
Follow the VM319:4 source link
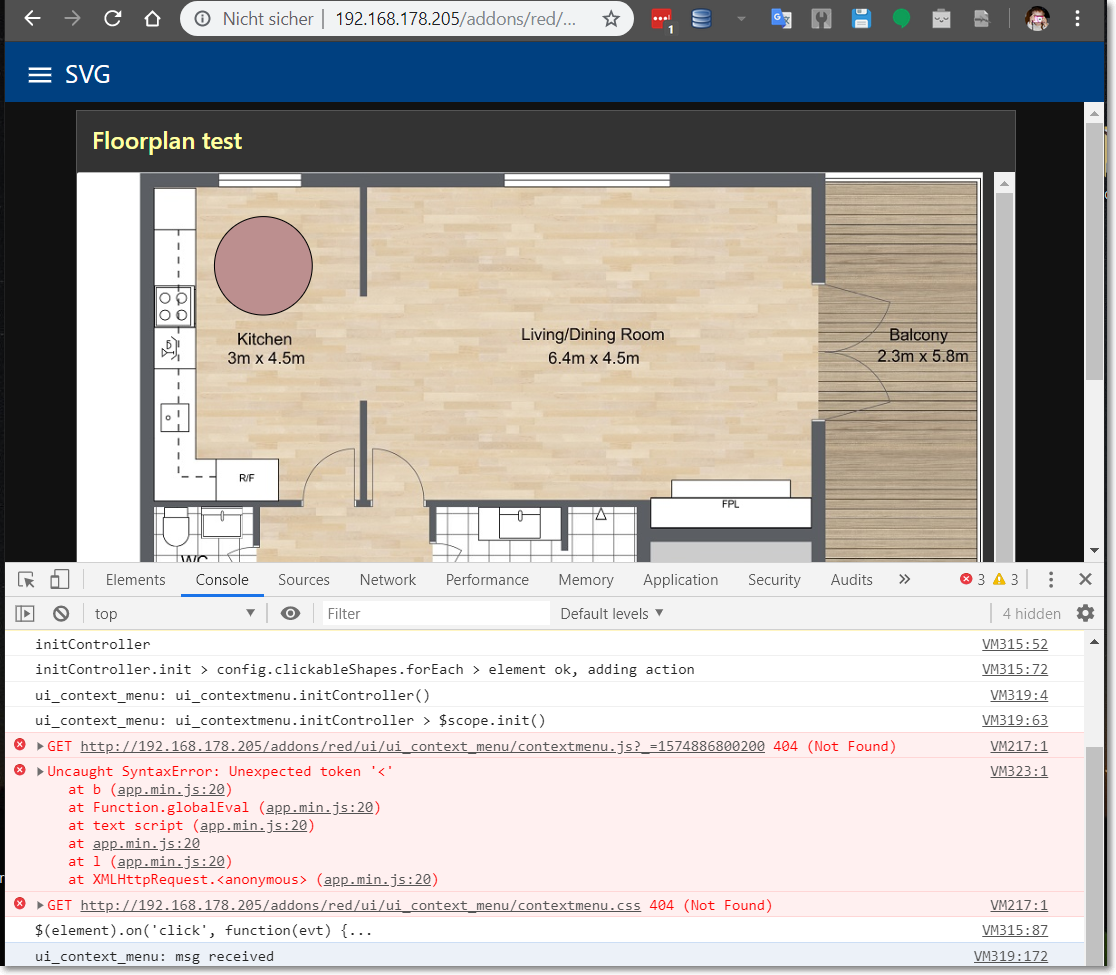pyautogui.click(x=1019, y=694)
